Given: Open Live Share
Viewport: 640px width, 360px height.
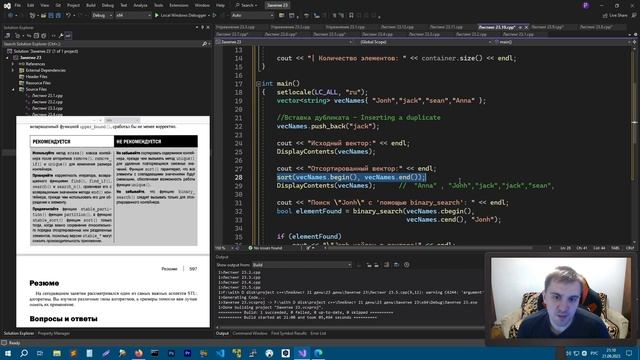Looking at the screenshot, I should click(615, 16).
